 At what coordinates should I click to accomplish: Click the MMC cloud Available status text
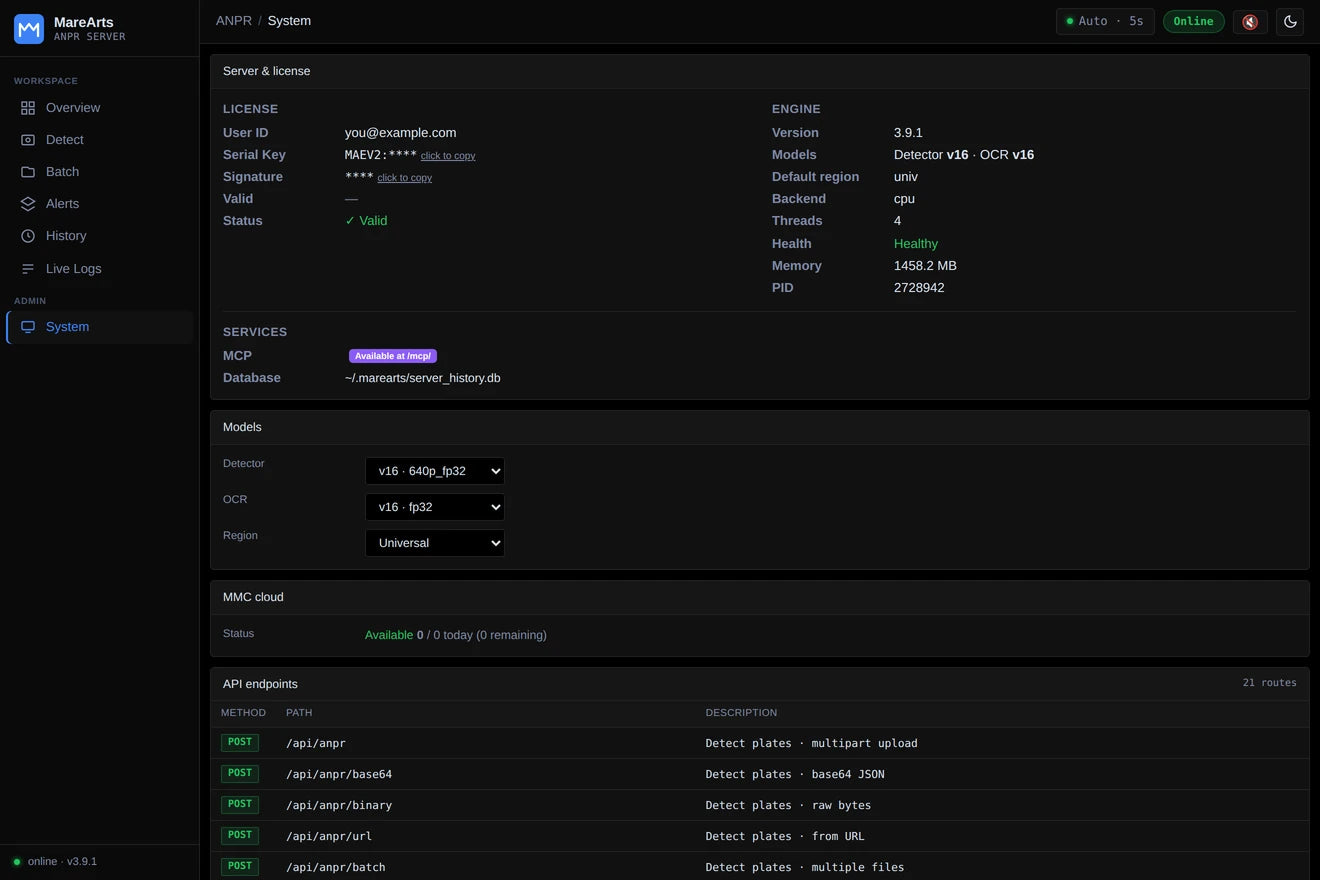(x=389, y=635)
